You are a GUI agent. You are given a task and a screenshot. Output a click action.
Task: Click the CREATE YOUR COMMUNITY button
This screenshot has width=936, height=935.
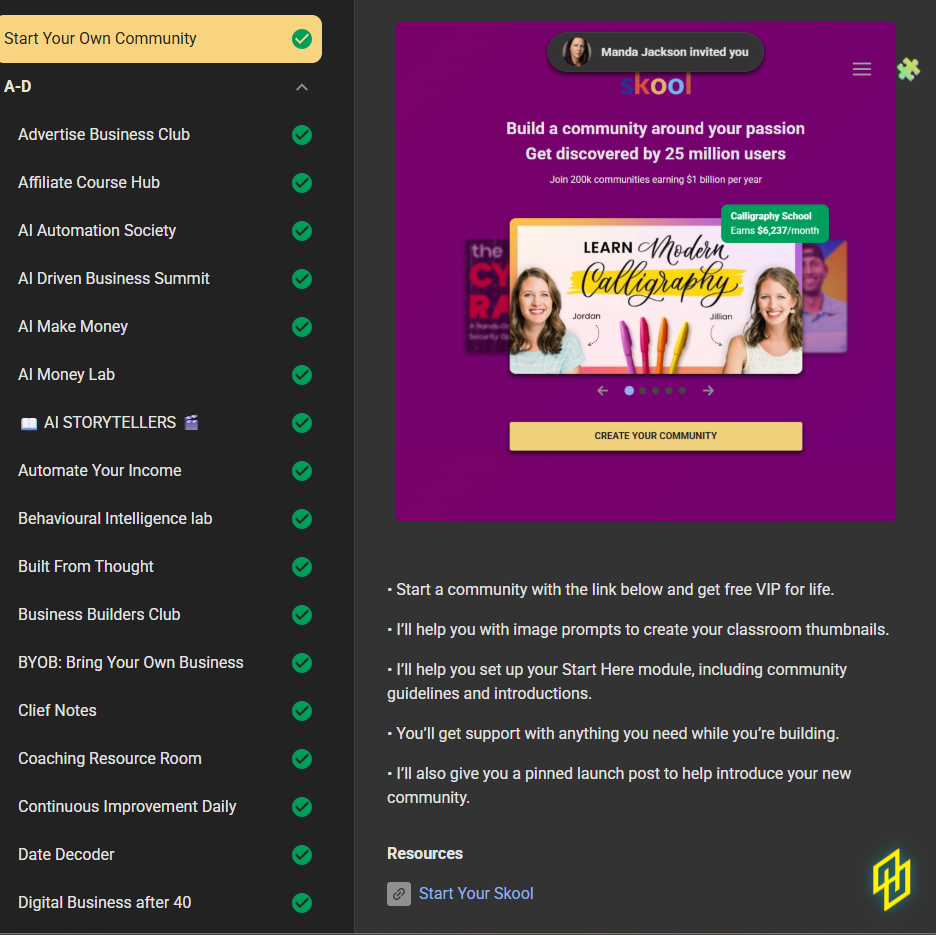[655, 436]
